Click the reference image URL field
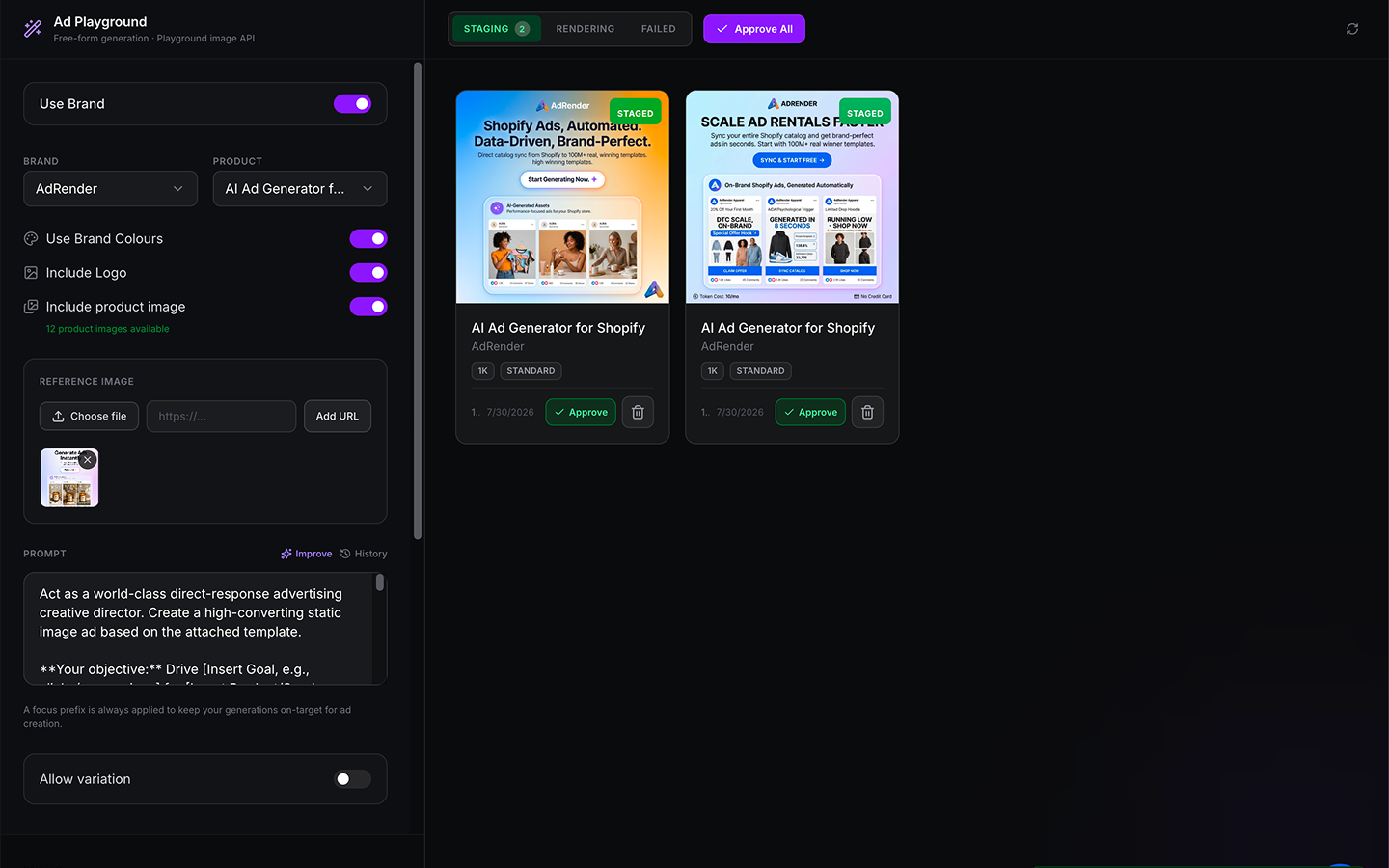1389x868 pixels. 221,417
